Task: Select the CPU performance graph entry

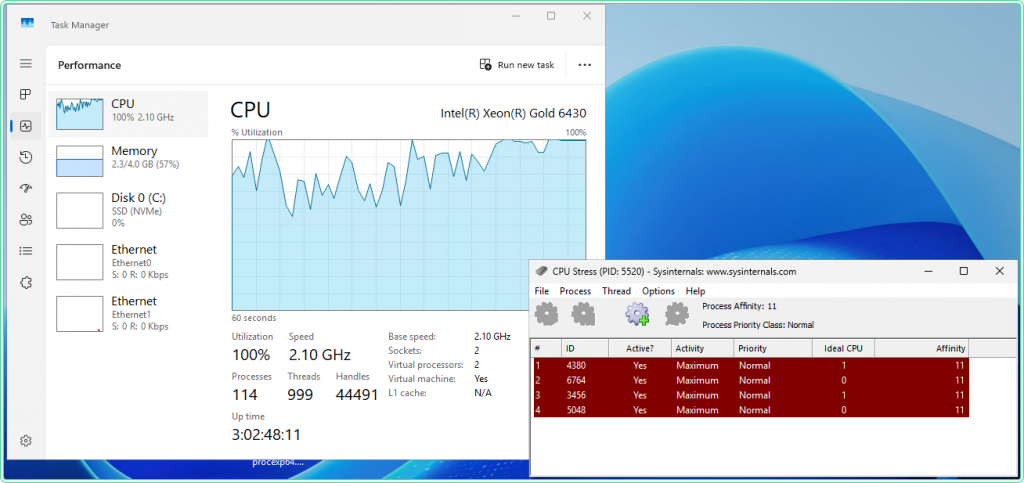Action: pyautogui.click(x=129, y=114)
